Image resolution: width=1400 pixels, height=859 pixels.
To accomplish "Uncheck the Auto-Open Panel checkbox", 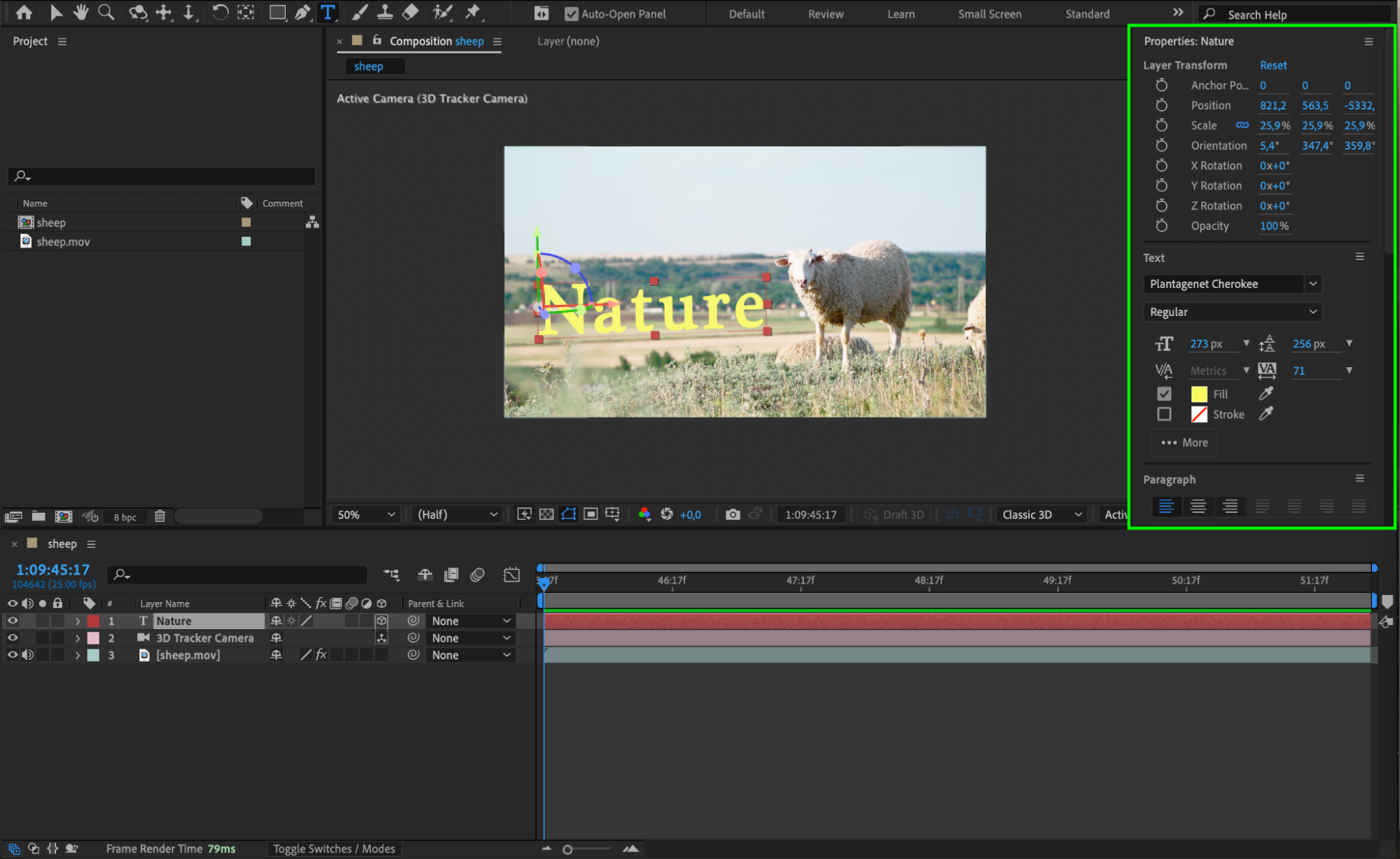I will (571, 14).
